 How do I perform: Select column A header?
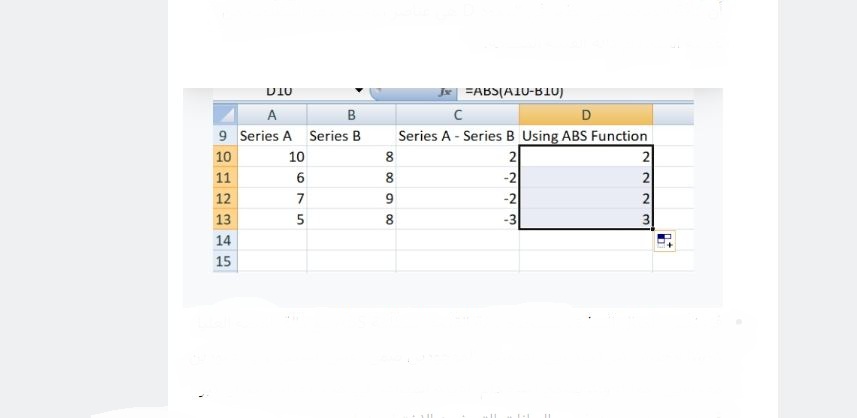point(271,114)
